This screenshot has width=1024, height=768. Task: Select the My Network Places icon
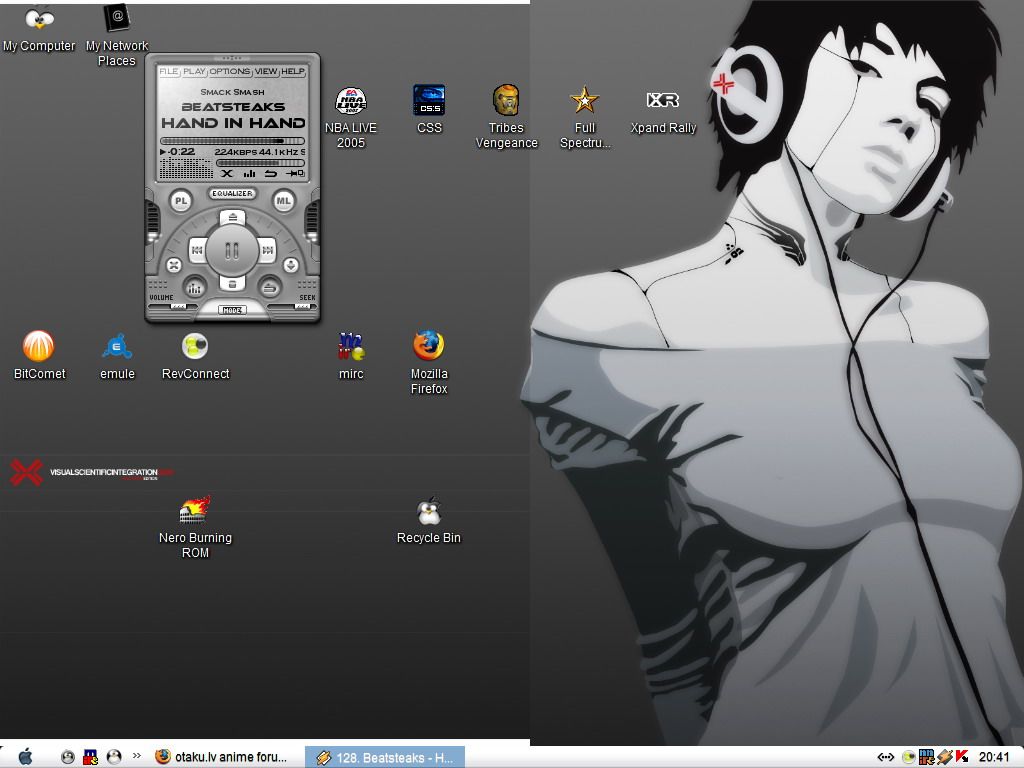117,36
